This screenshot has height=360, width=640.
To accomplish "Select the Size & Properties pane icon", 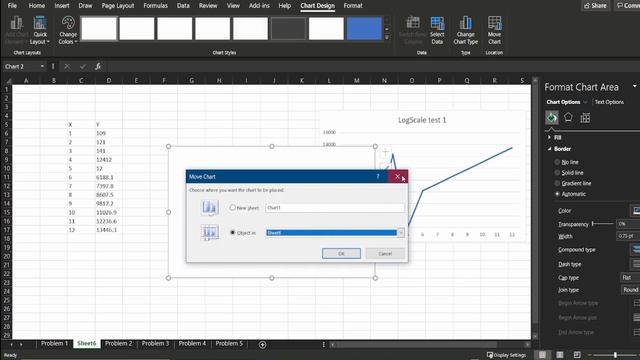I will point(585,118).
